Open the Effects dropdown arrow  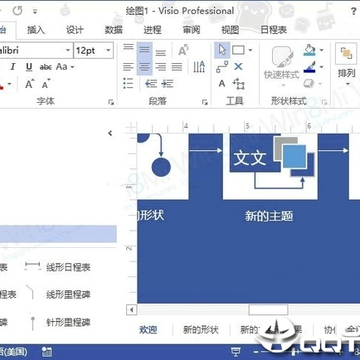click(321, 84)
